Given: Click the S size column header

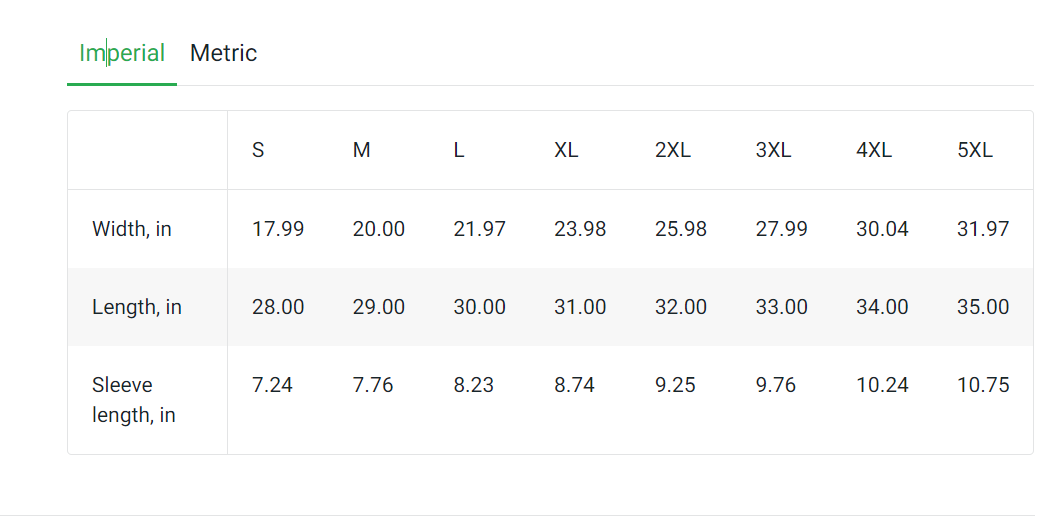Looking at the screenshot, I should [x=258, y=151].
